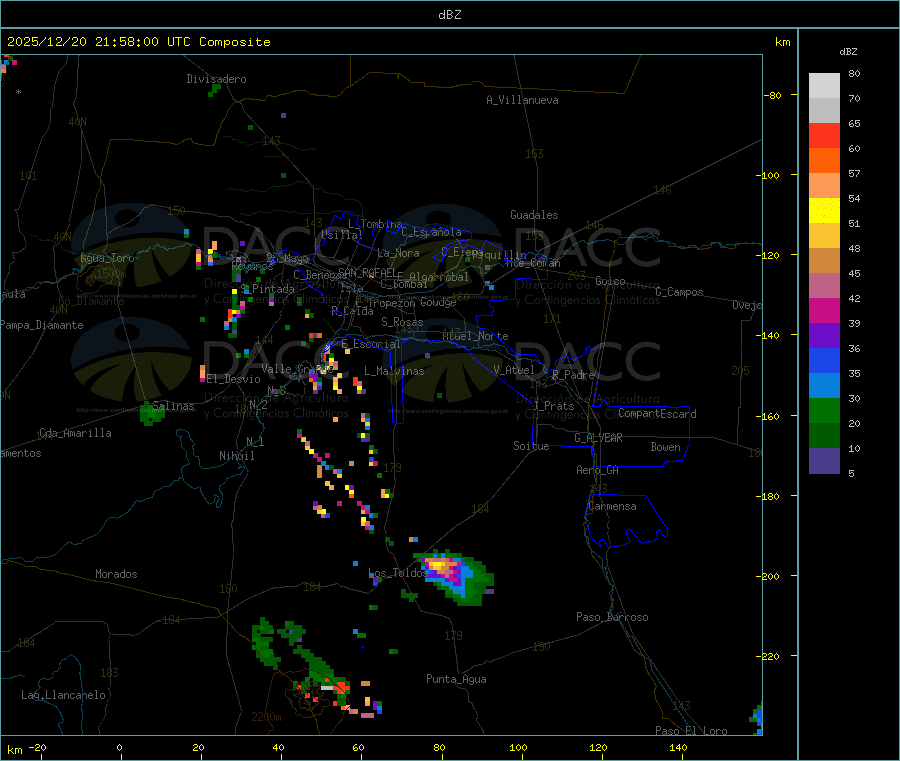Select the 'Soitue' location label
The image size is (900, 761).
coord(532,446)
